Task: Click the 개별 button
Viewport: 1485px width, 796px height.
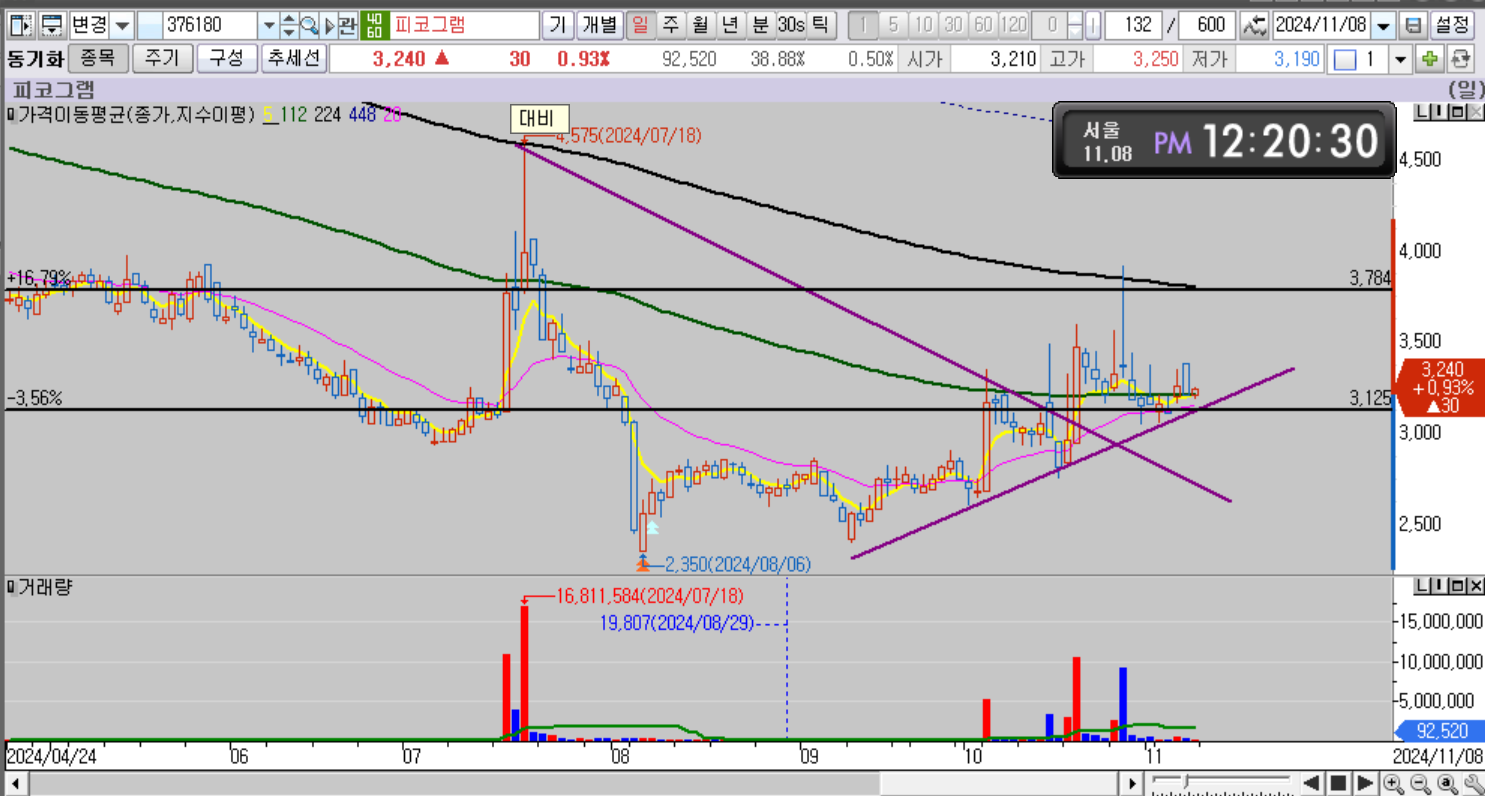Action: (600, 25)
